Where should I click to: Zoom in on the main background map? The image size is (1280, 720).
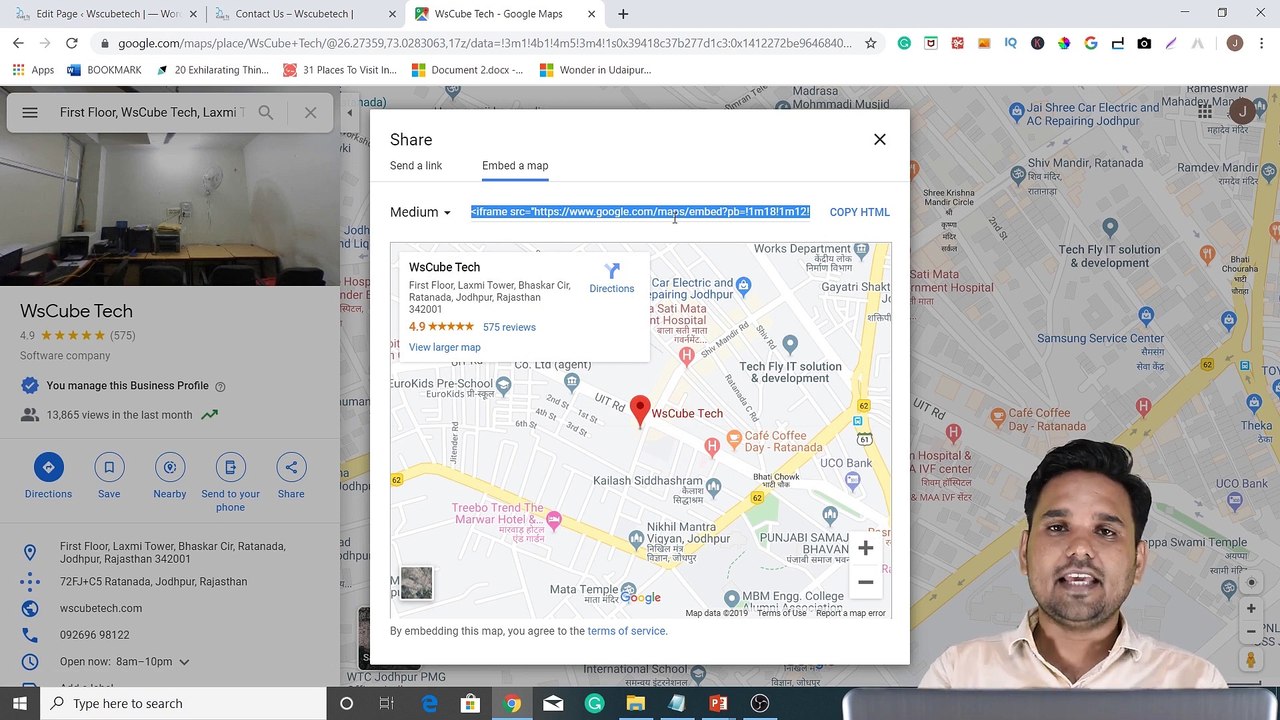tap(1250, 608)
